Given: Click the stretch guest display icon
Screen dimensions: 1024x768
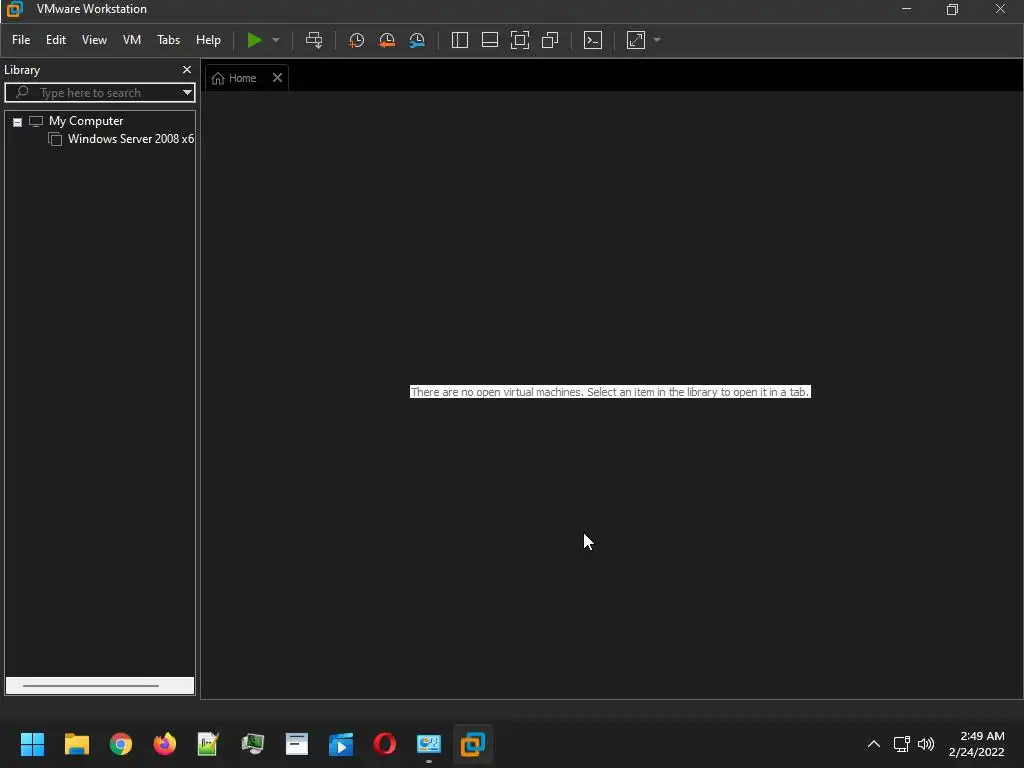Looking at the screenshot, I should tap(636, 40).
